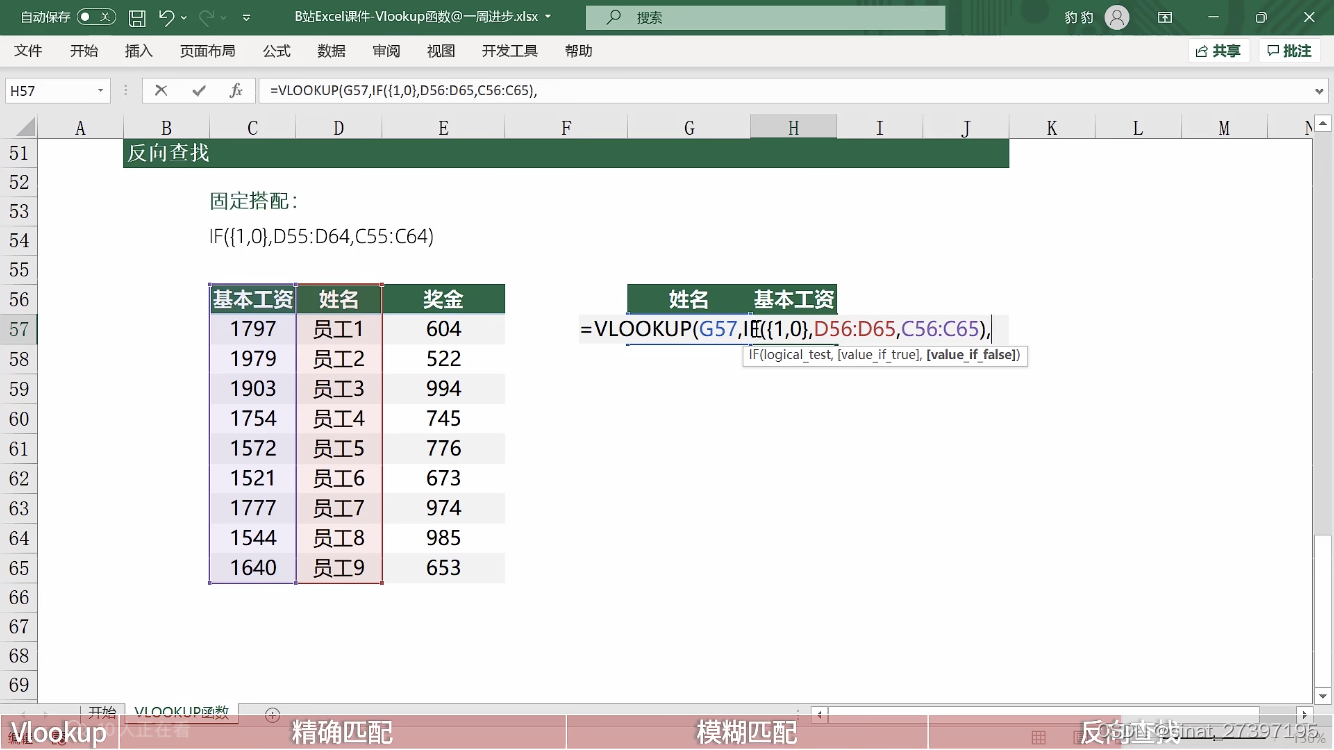
Task: Switch to the 开始 ribbon tab
Action: tap(84, 51)
